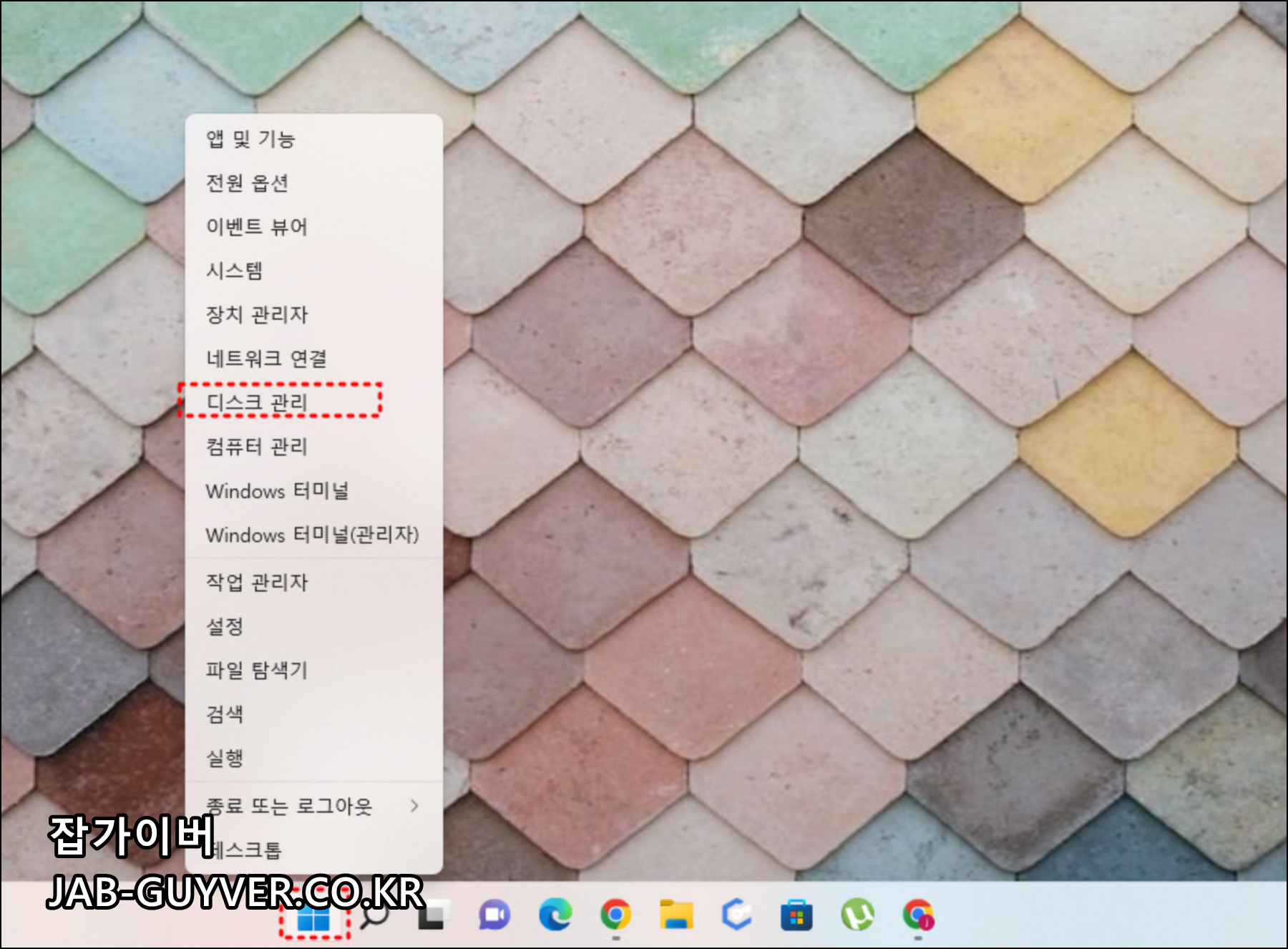The image size is (1288, 949).
Task: Open Google Chrome beside the Edge icon
Action: [x=616, y=915]
